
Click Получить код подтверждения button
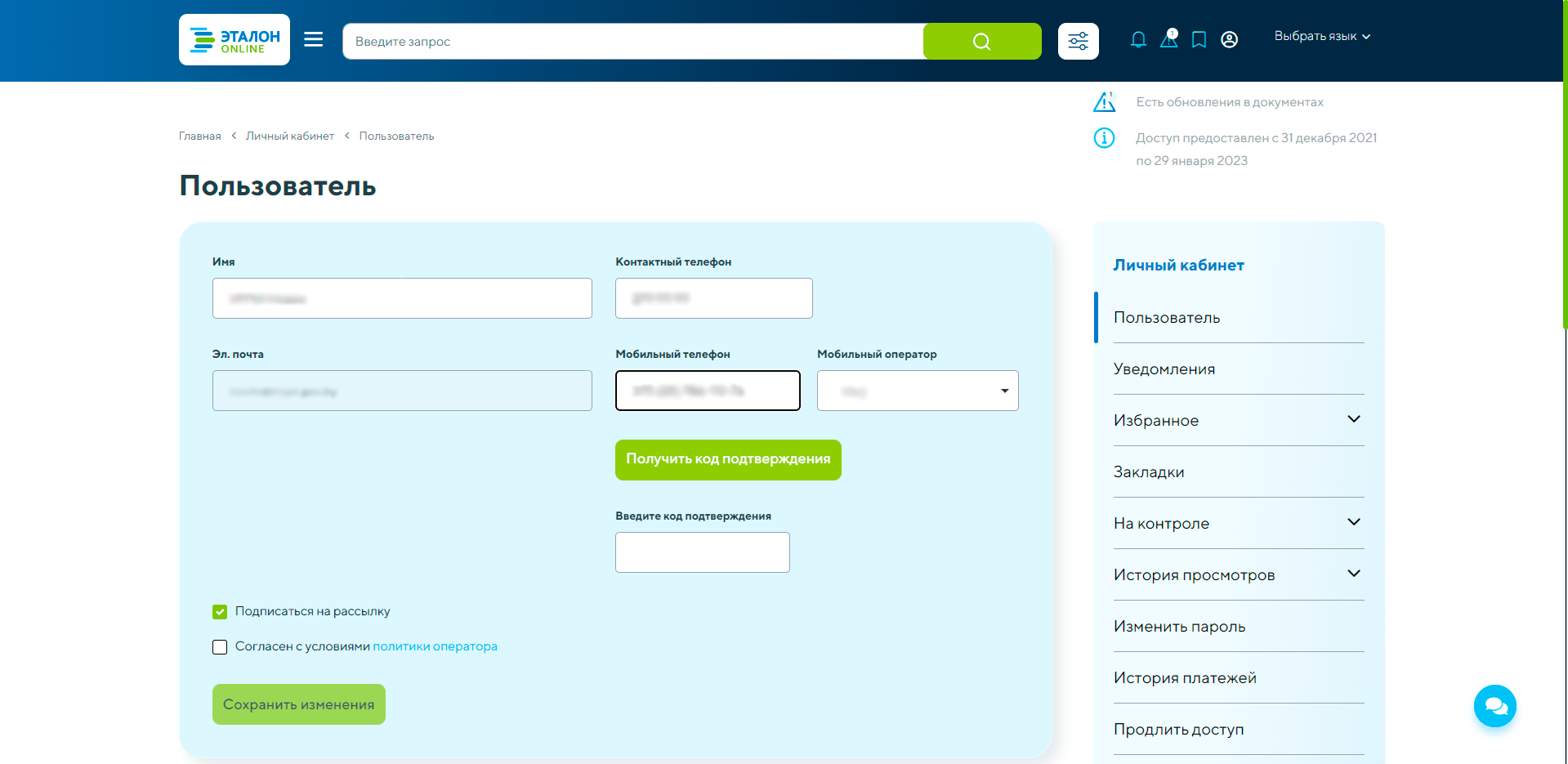(x=728, y=460)
